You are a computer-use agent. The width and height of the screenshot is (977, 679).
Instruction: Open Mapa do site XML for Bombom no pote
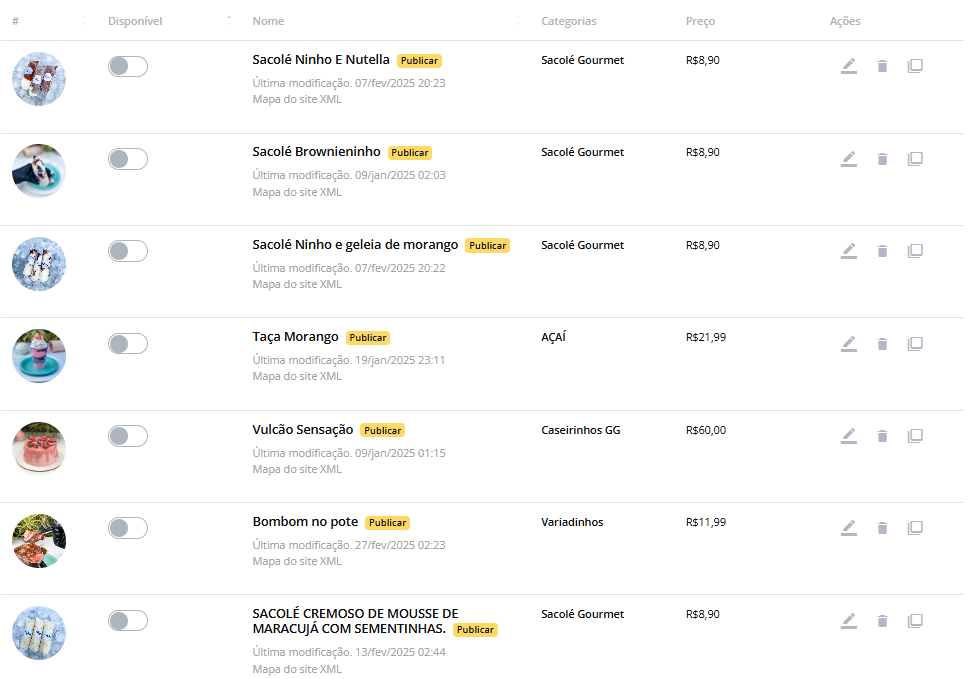297,561
